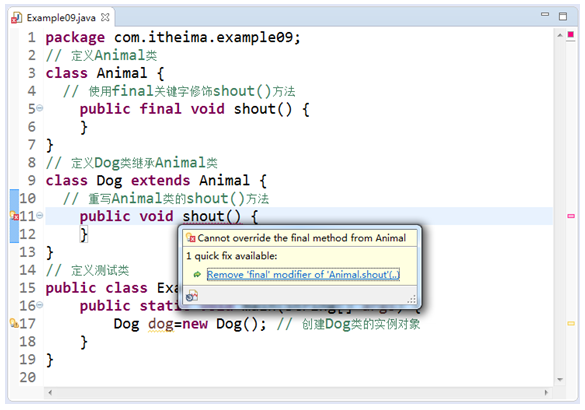585x410 pixels.
Task: Apply the Remove 'final' modifier quick fix
Action: [x=303, y=275]
